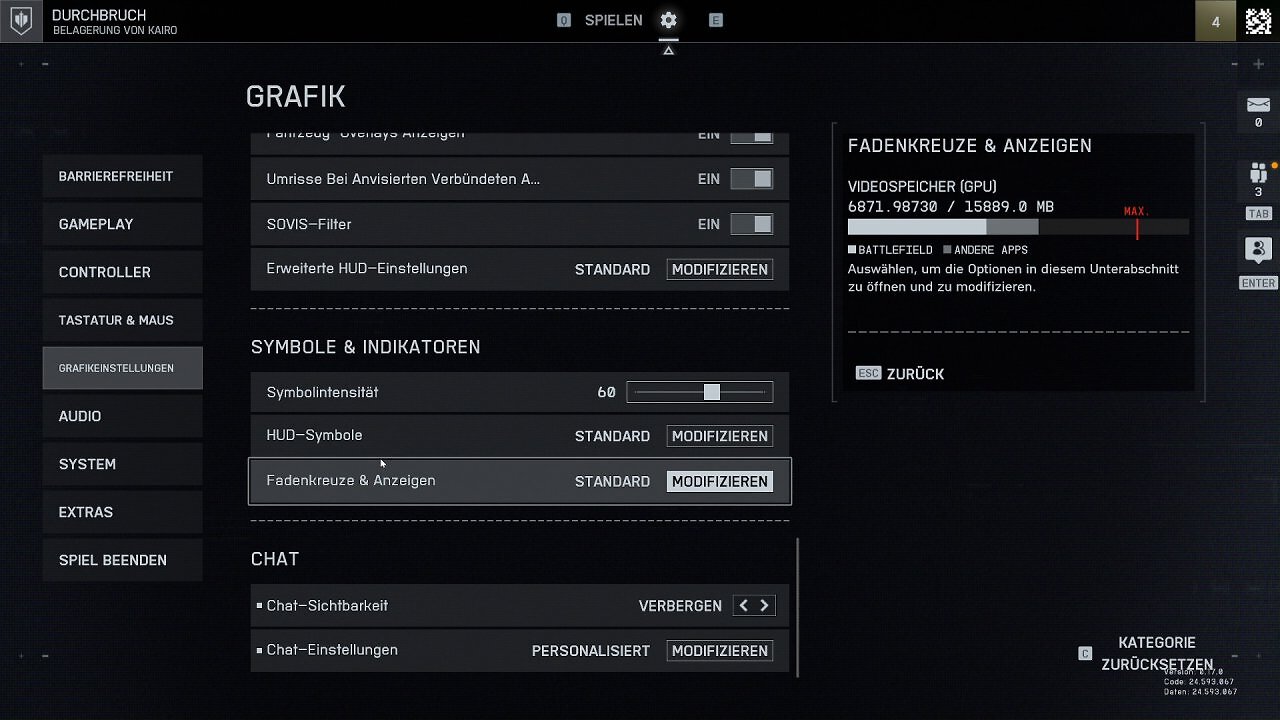Adjust the Symbolintensität slider
This screenshot has height=720, width=1280.
[x=700, y=392]
